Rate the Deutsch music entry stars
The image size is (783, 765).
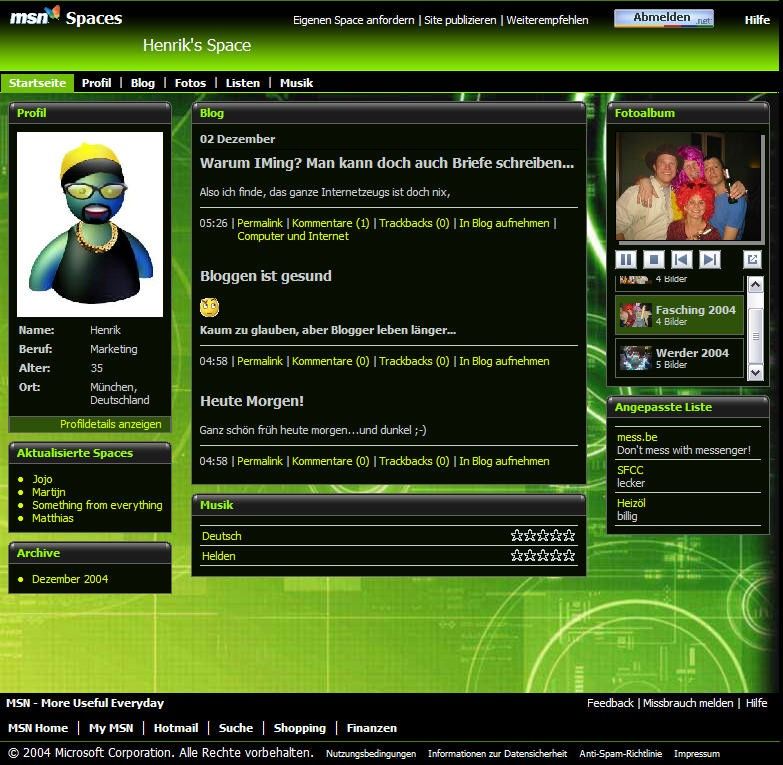(x=543, y=536)
